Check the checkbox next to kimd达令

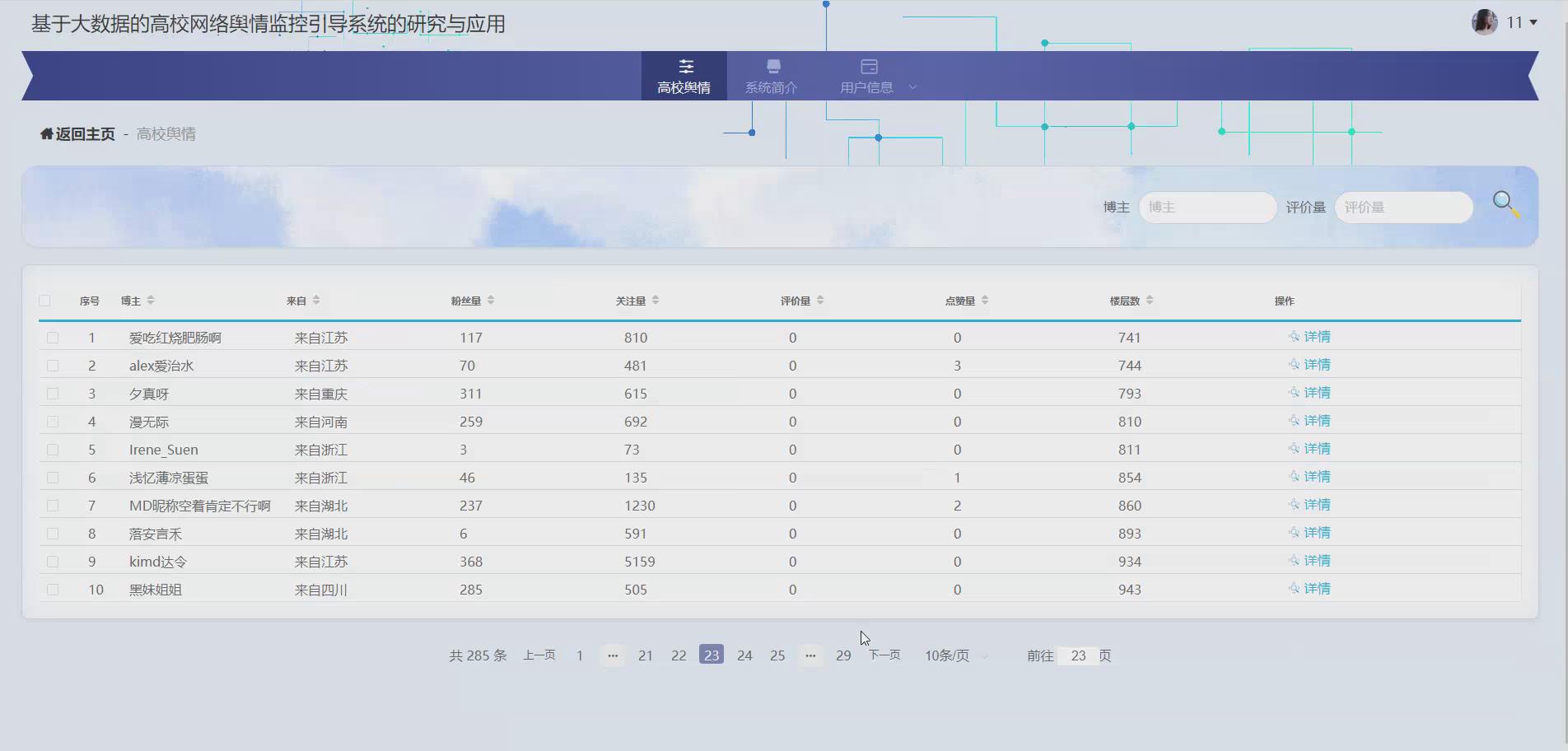[x=54, y=561]
